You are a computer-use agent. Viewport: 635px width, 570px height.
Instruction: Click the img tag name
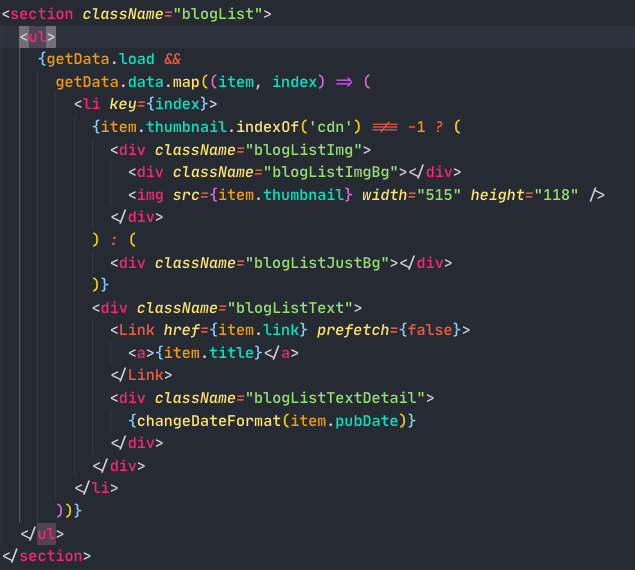click(150, 195)
